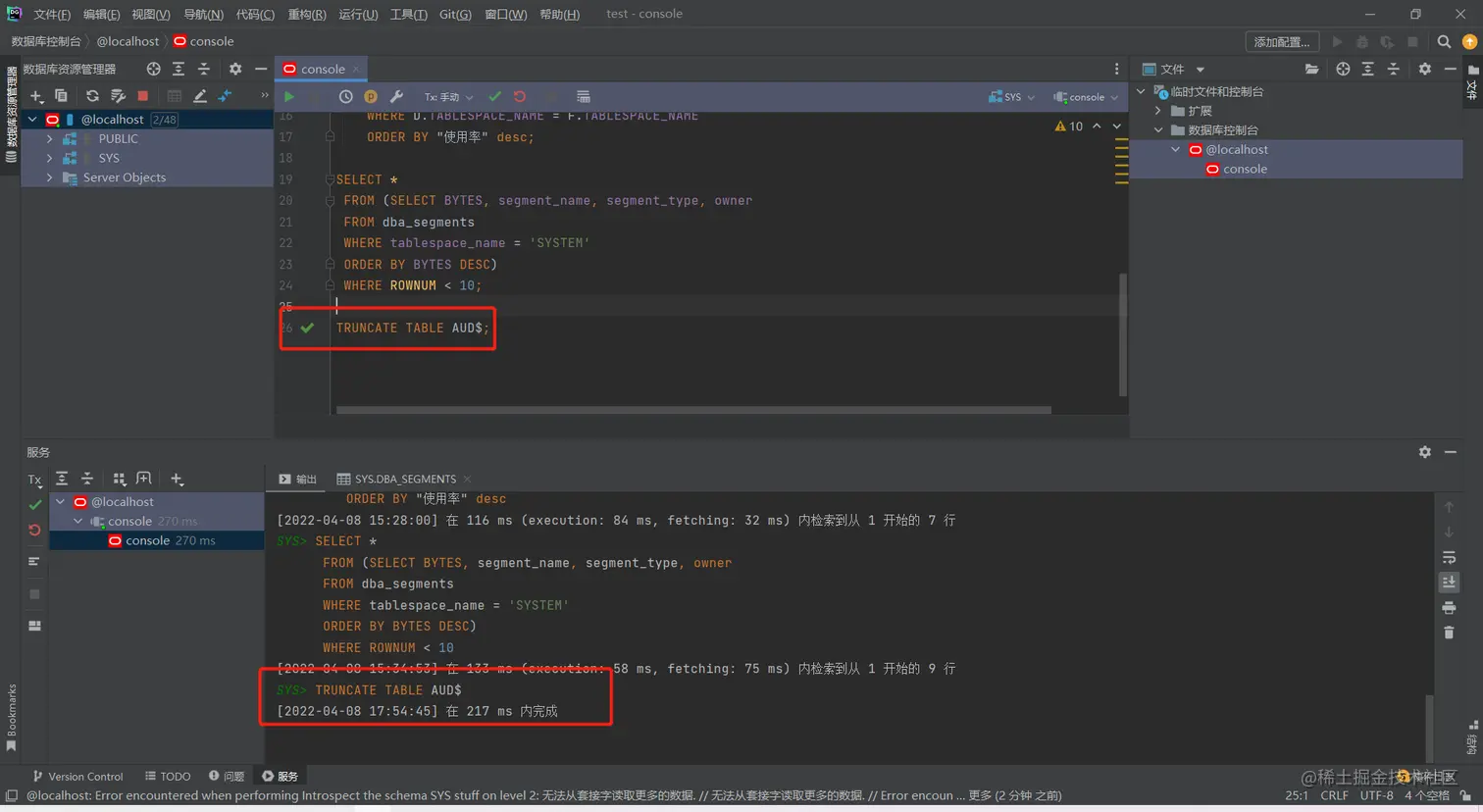Click the Search Everywhere magnifier icon
Viewport: 1483px width, 812px height.
1444,42
